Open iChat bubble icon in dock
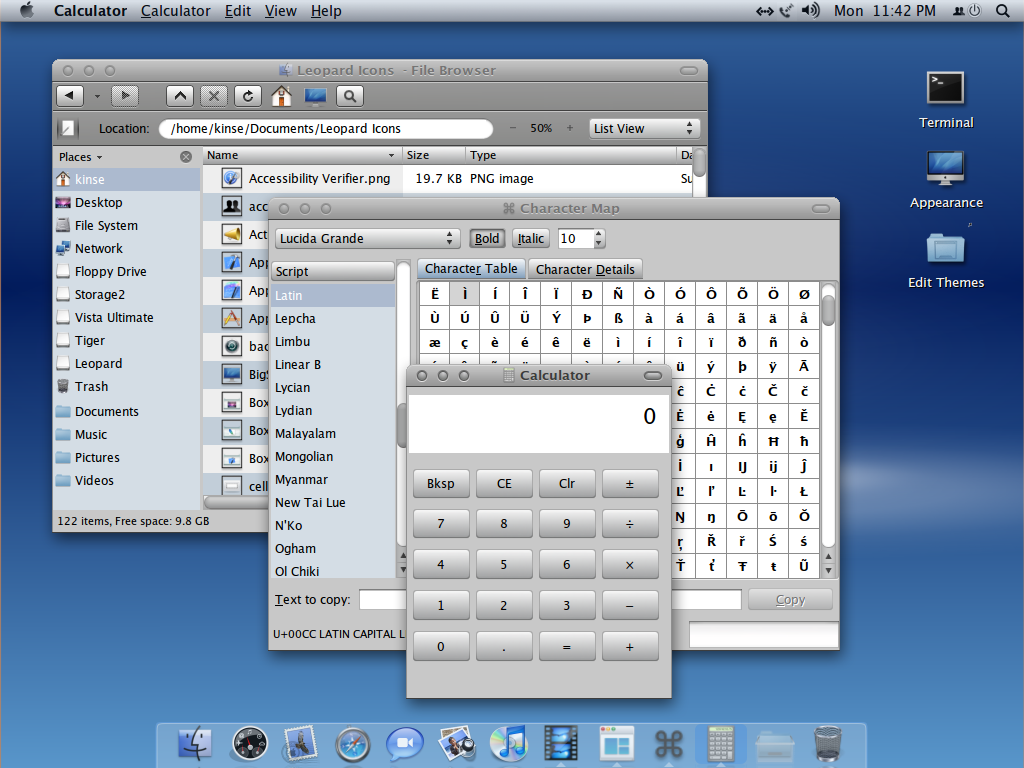 click(x=405, y=743)
